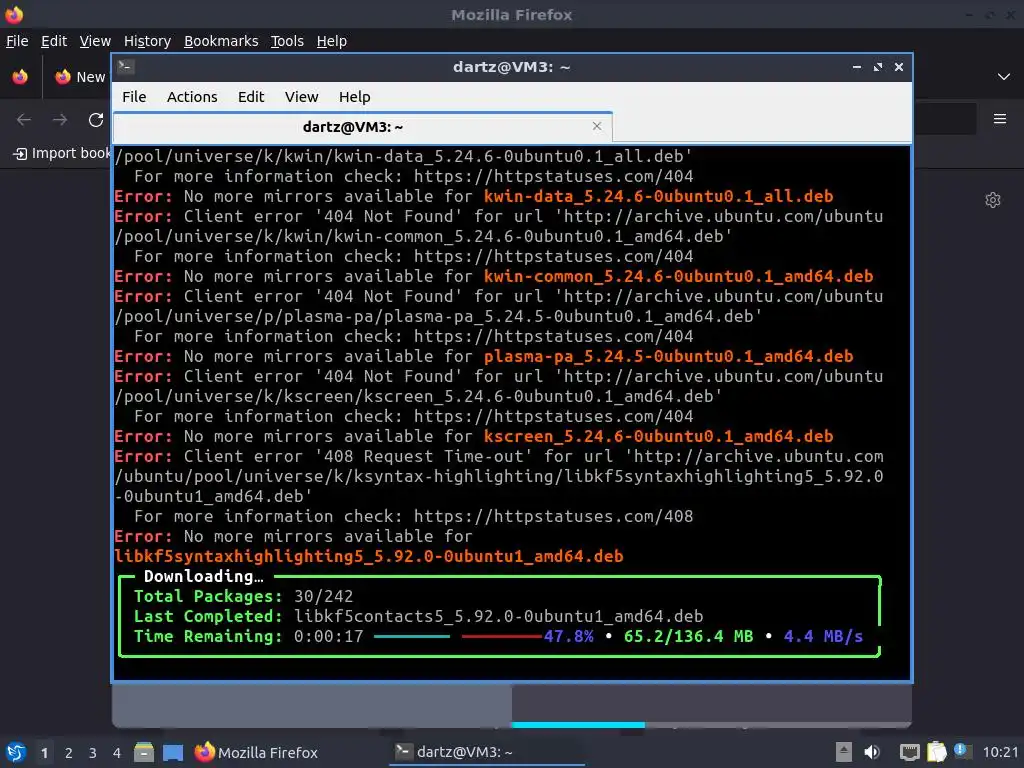Viewport: 1024px width, 768px height.
Task: Click httpstatuses.com/408 link text
Action: [553, 517]
